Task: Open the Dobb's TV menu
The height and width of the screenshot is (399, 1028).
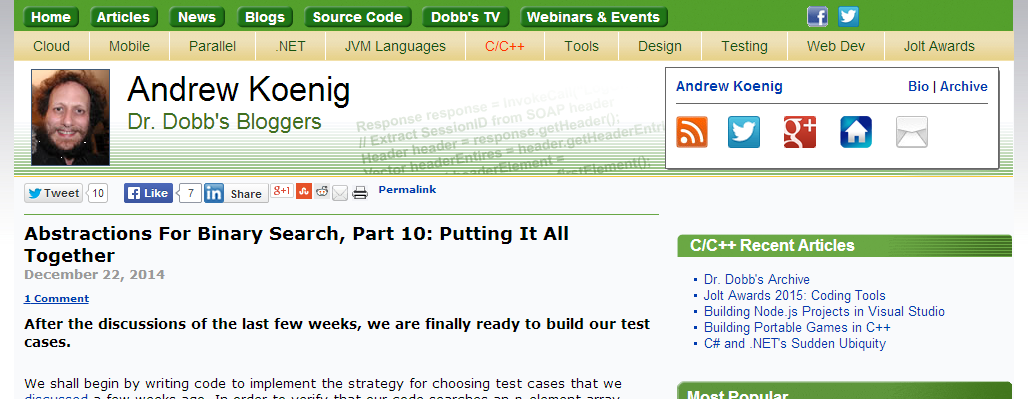Action: [465, 17]
